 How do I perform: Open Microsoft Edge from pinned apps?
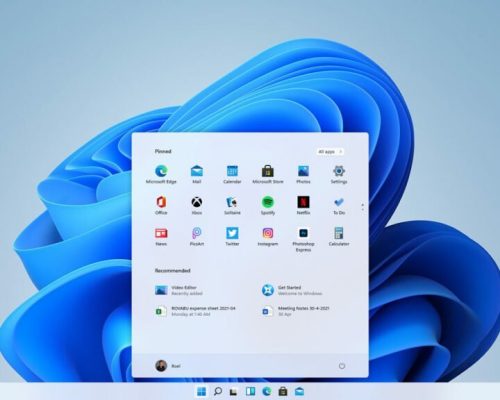tap(161, 174)
